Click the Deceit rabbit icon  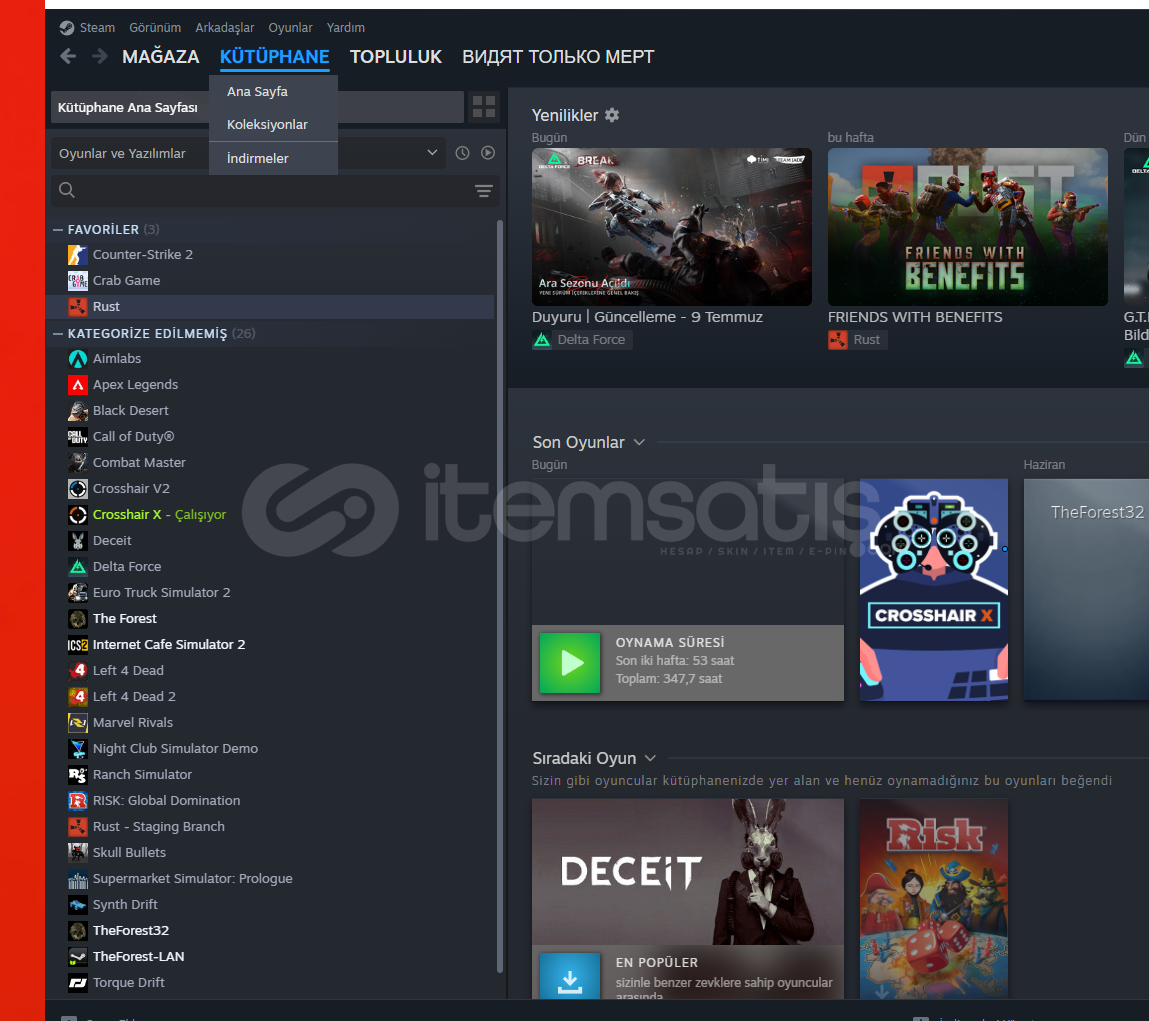78,541
